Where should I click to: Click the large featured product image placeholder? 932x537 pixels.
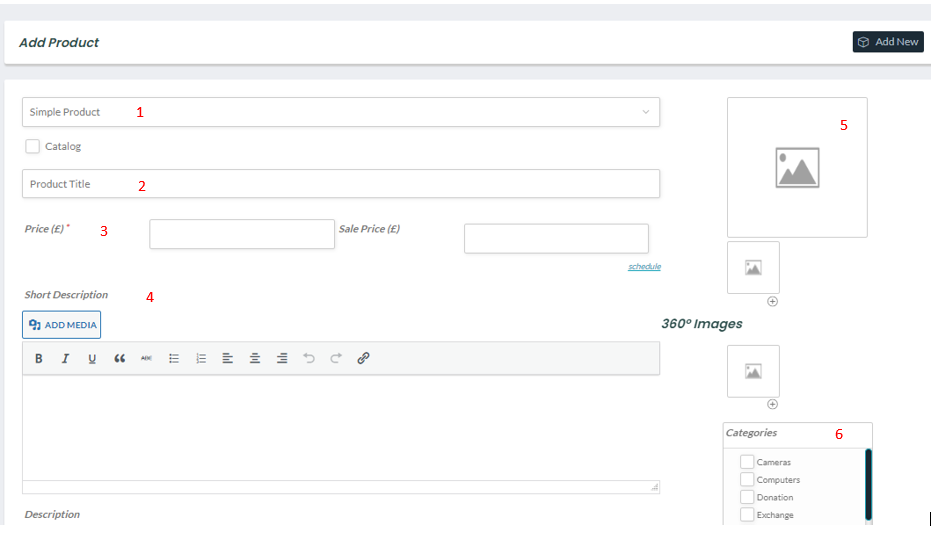click(797, 167)
